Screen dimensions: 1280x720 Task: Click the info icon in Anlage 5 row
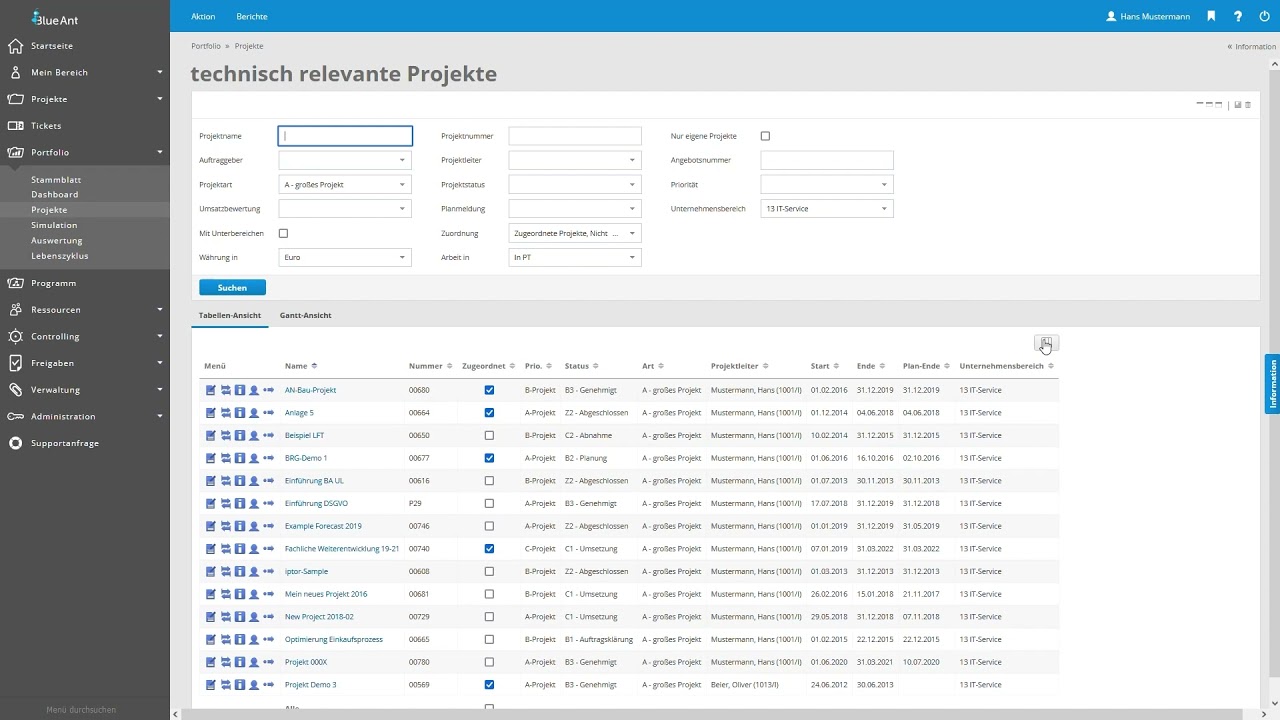point(240,413)
